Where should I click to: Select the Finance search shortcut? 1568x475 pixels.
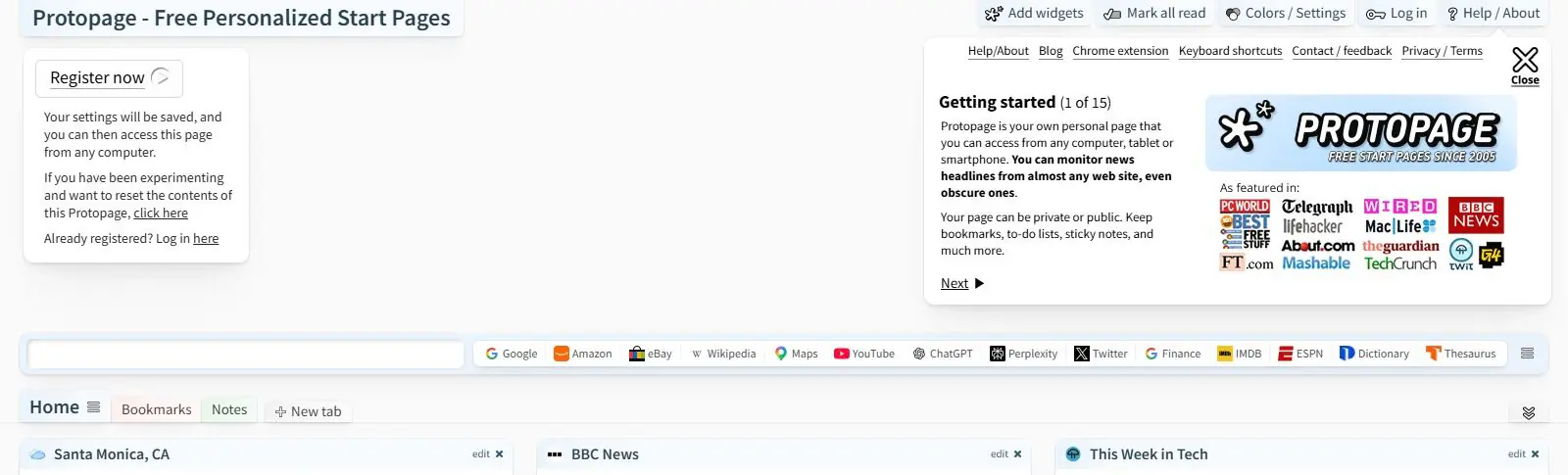click(1172, 355)
